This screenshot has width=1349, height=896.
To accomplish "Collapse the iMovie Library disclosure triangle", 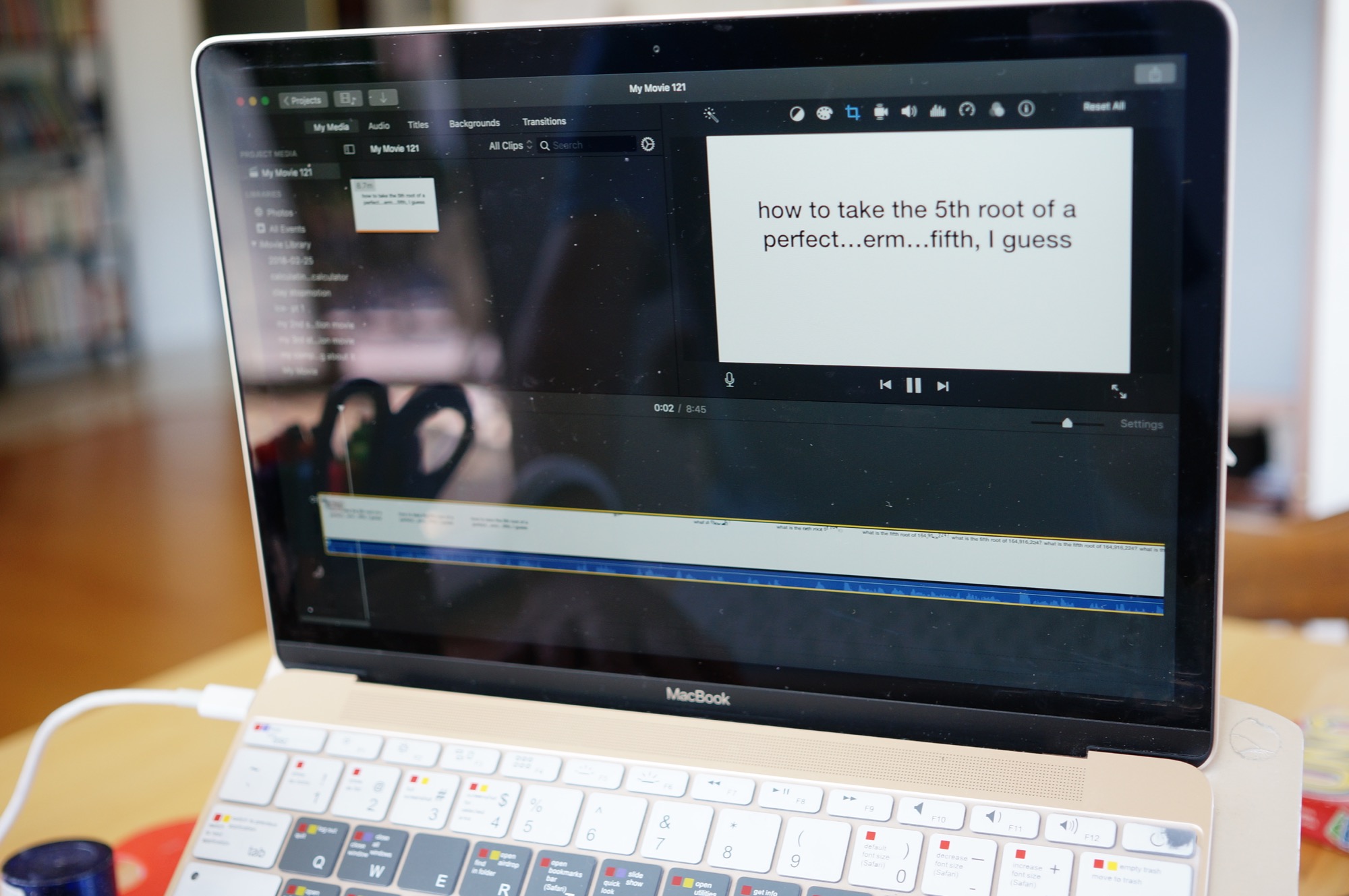I will [x=254, y=243].
